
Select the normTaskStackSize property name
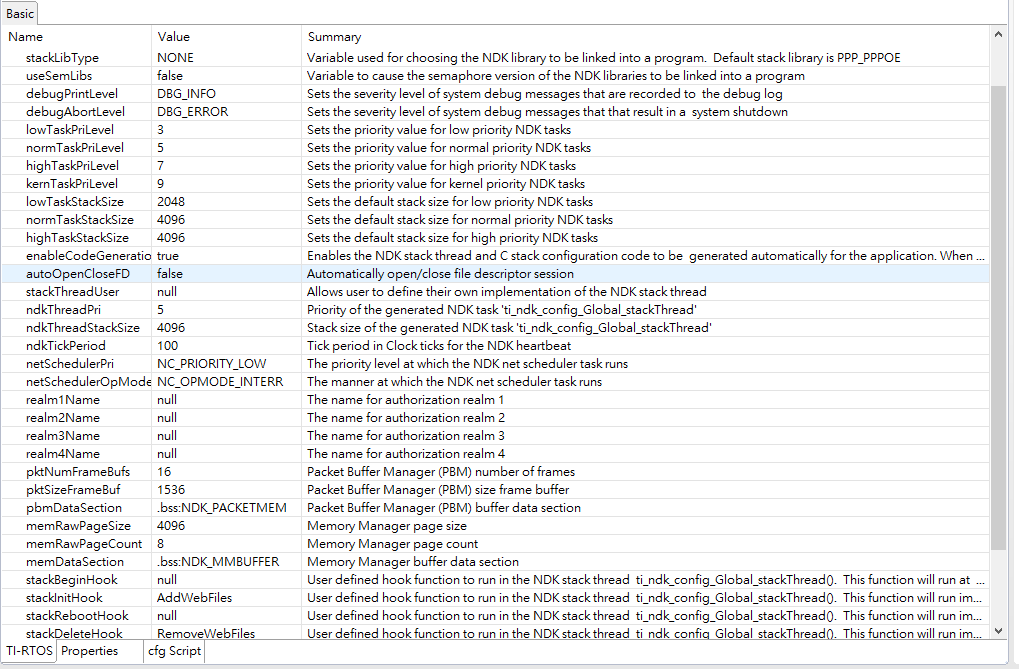point(80,220)
